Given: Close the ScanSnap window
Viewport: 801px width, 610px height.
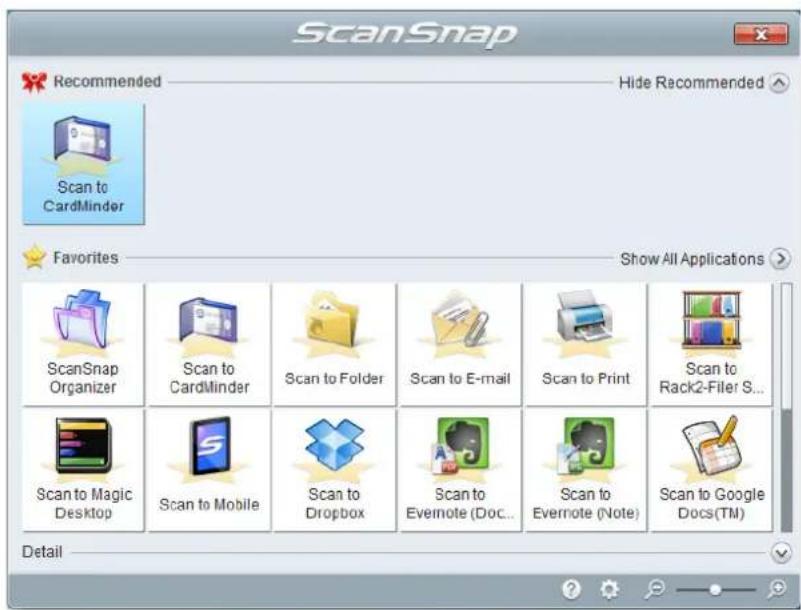Looking at the screenshot, I should (x=761, y=34).
